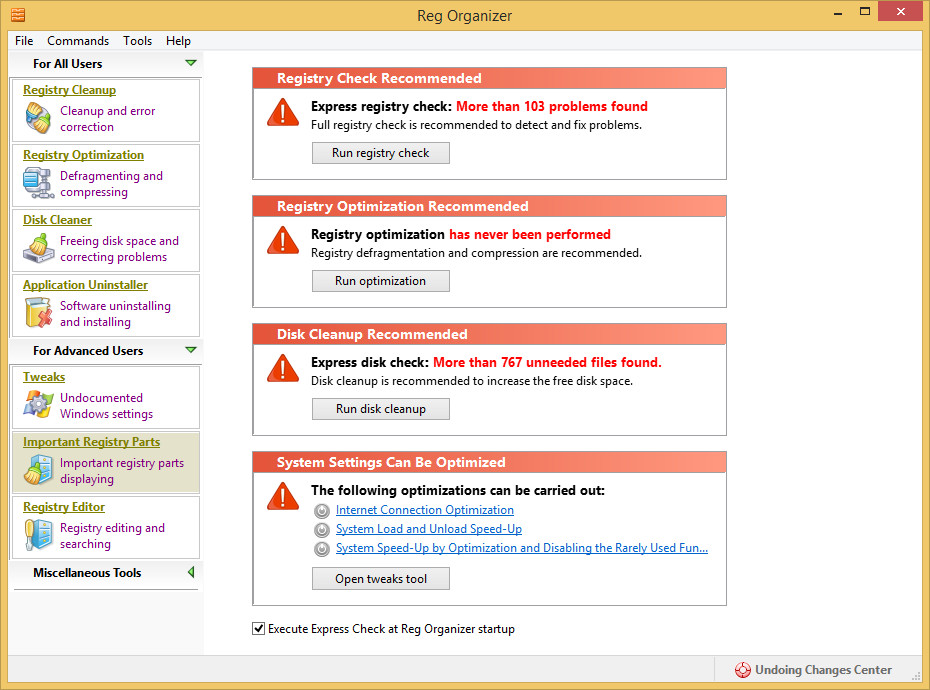Select the Internet Connection Optimization bullet

[322, 510]
